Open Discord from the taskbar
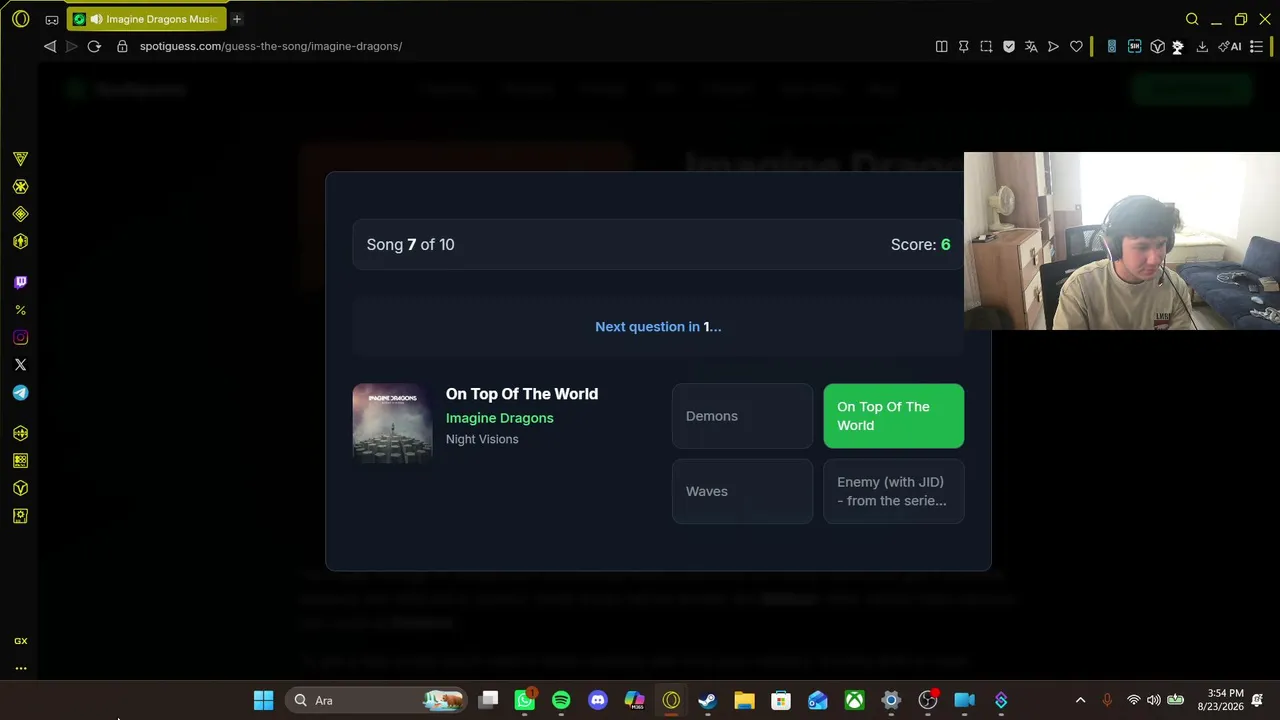This screenshot has width=1280, height=720. (598, 700)
